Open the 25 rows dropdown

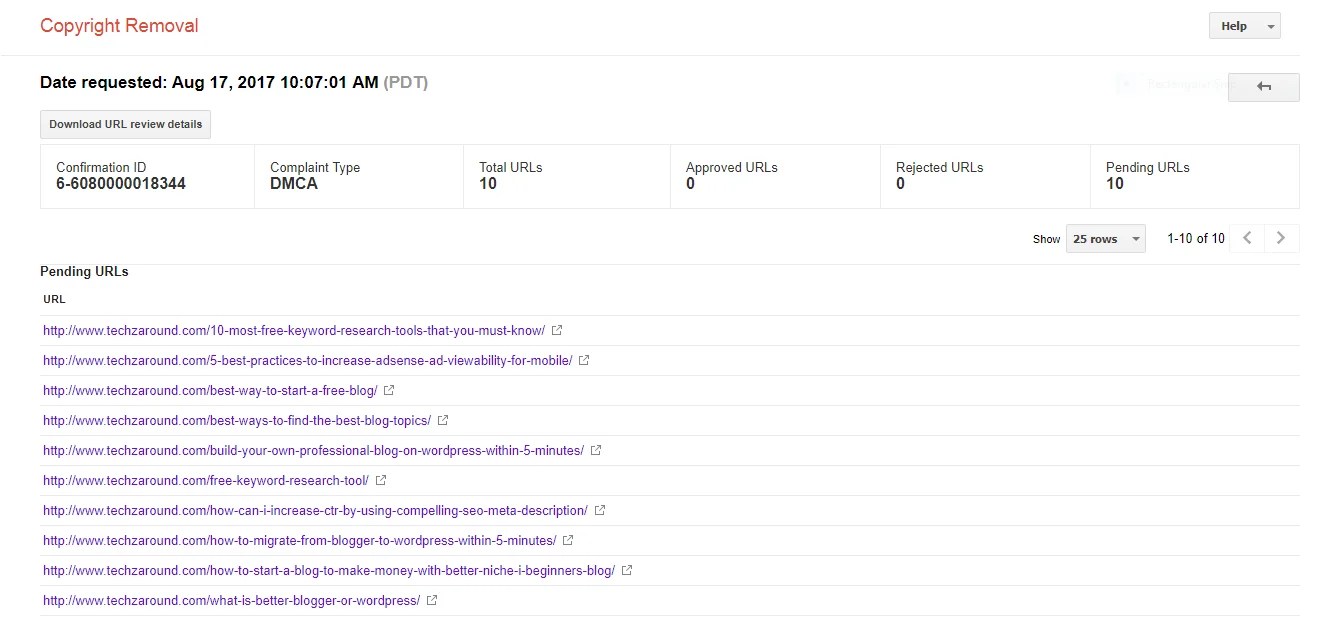tap(1105, 239)
